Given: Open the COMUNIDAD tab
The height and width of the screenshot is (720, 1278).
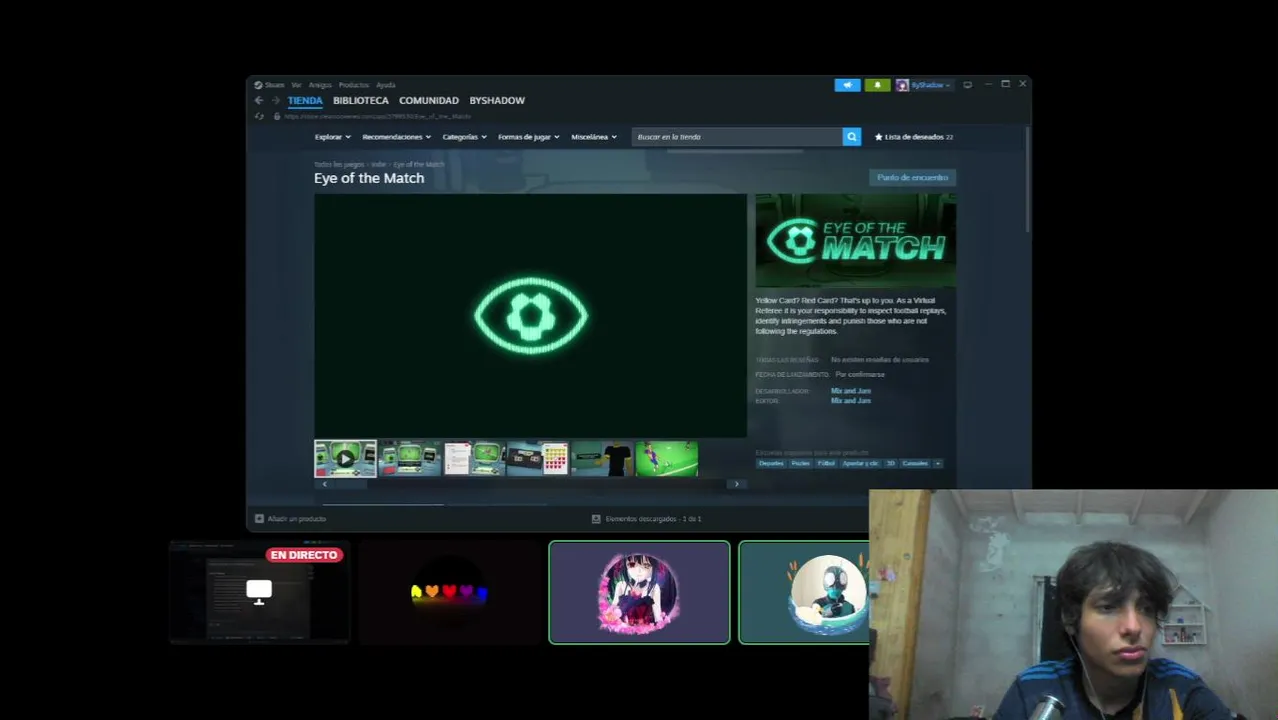Looking at the screenshot, I should click(429, 101).
